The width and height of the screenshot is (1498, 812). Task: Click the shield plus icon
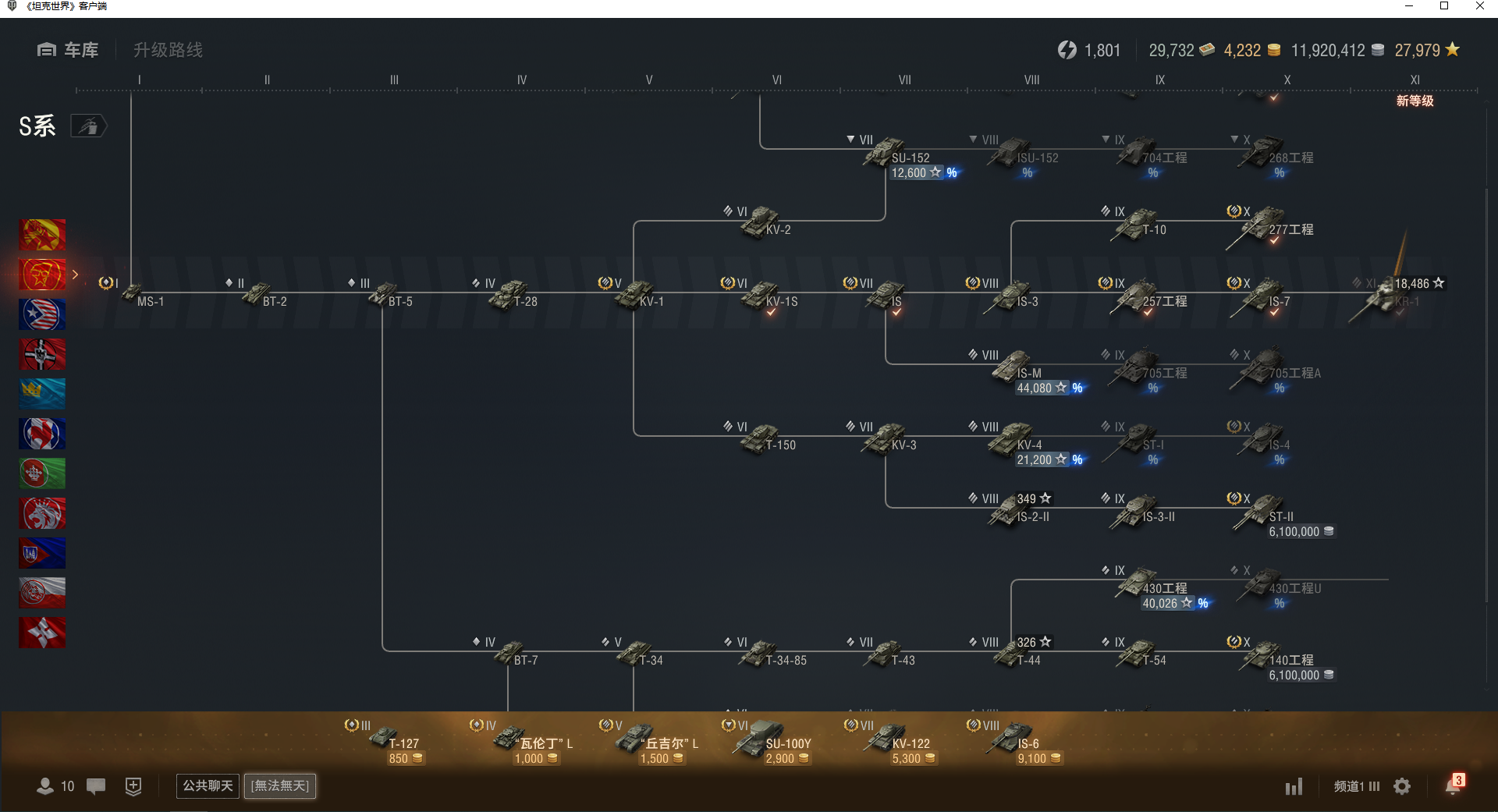(x=133, y=786)
